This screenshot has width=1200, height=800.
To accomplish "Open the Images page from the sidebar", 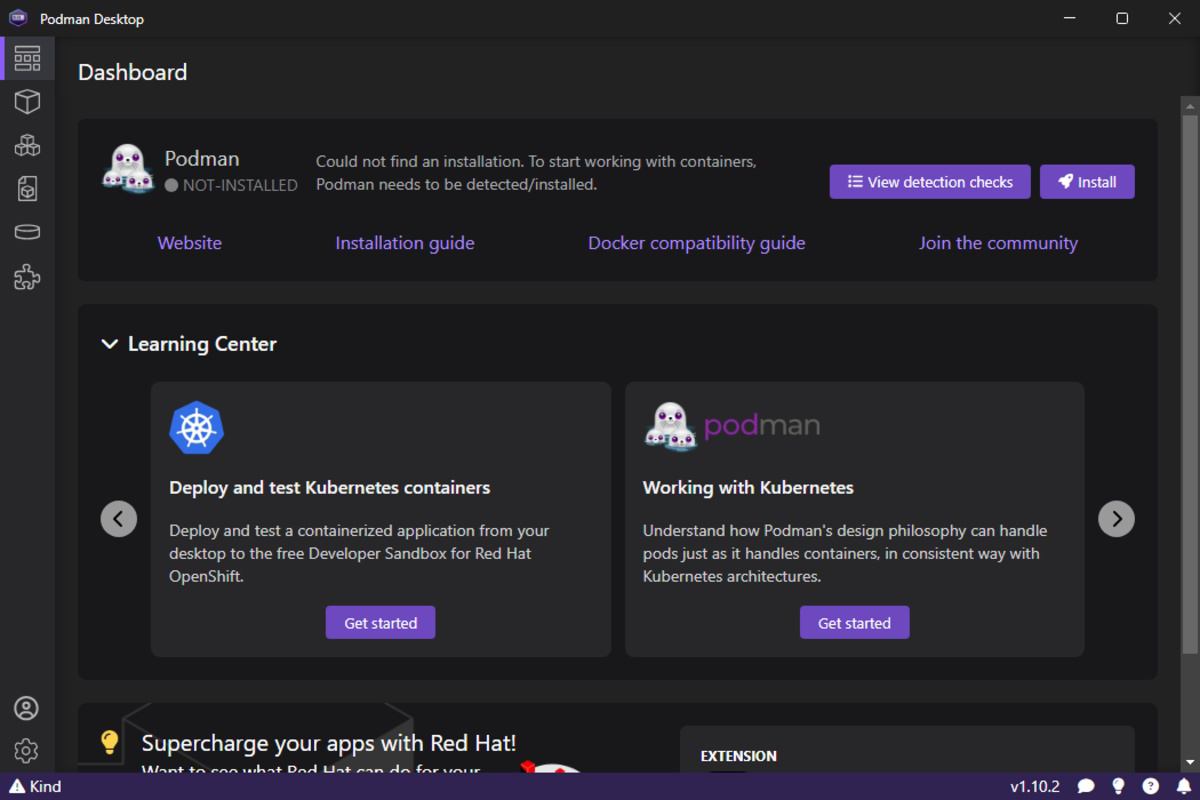I will coord(27,187).
